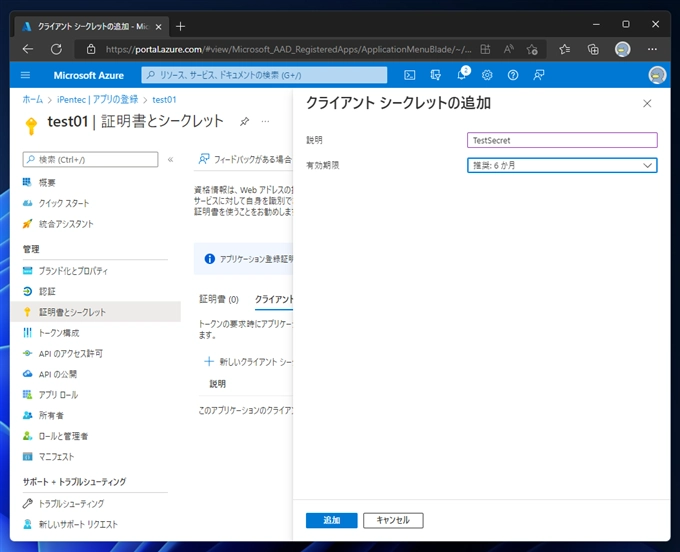Open the feedback icon in header

coord(539,75)
